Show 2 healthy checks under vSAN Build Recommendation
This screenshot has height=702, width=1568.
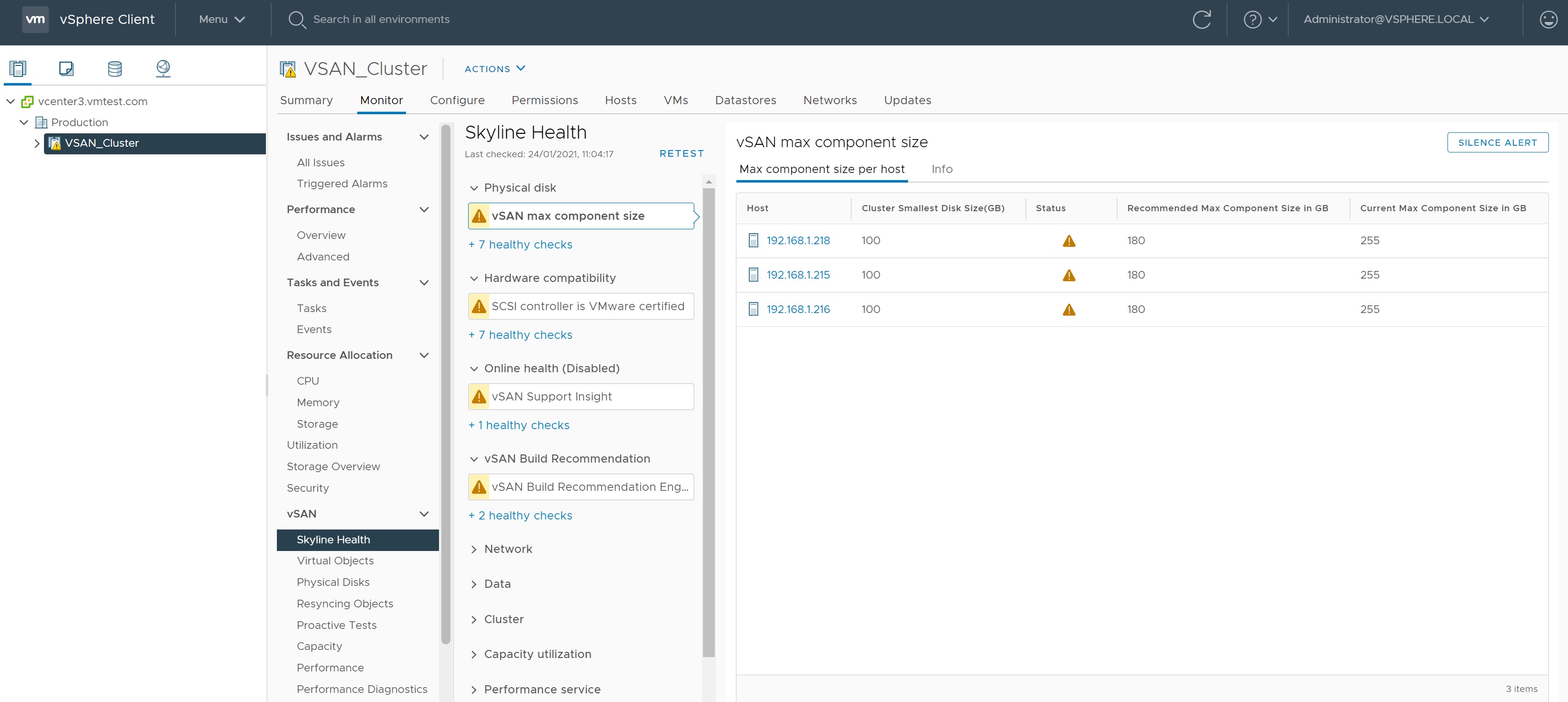[x=520, y=515]
